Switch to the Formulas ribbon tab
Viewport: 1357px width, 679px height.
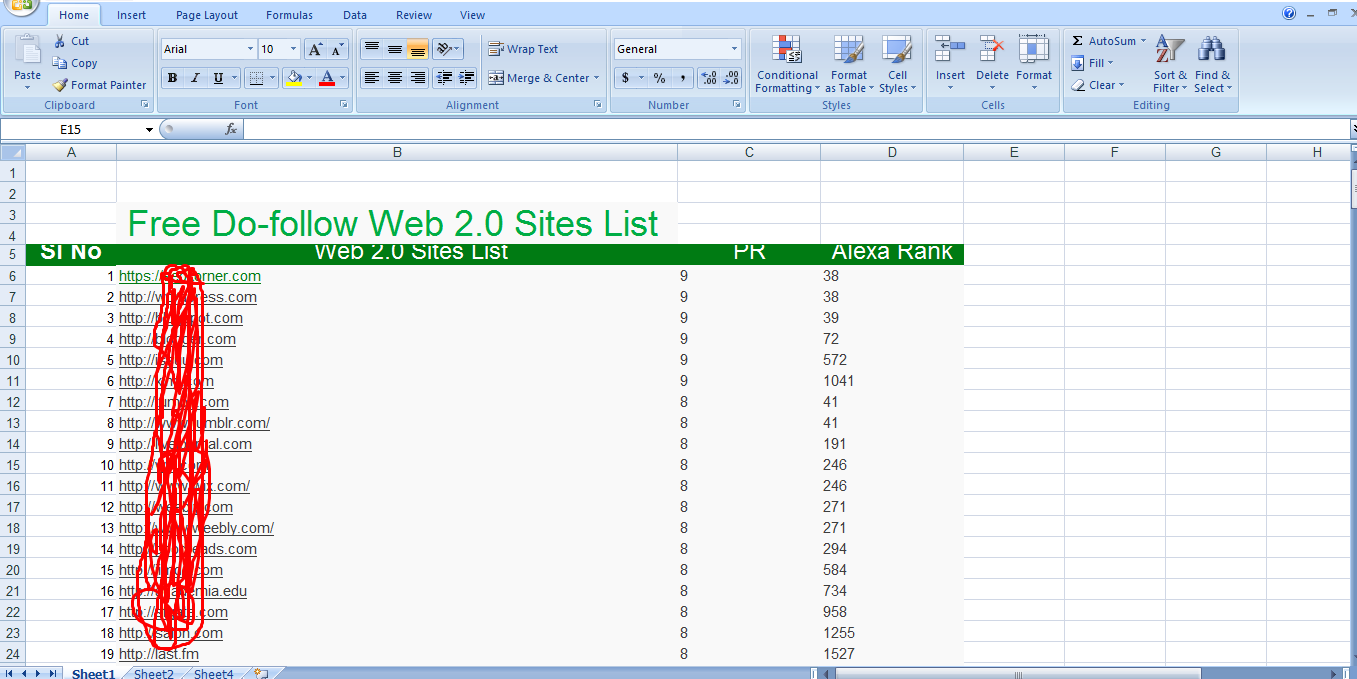289,14
